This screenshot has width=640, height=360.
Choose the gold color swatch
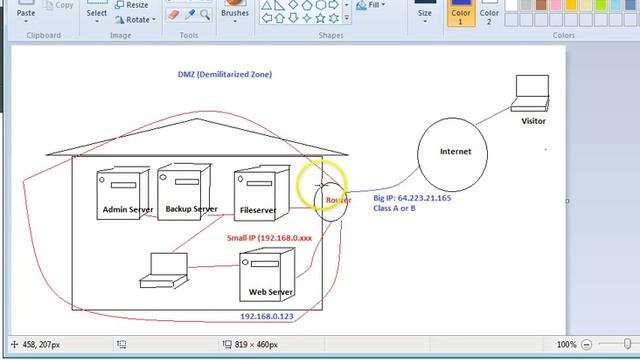click(x=571, y=5)
